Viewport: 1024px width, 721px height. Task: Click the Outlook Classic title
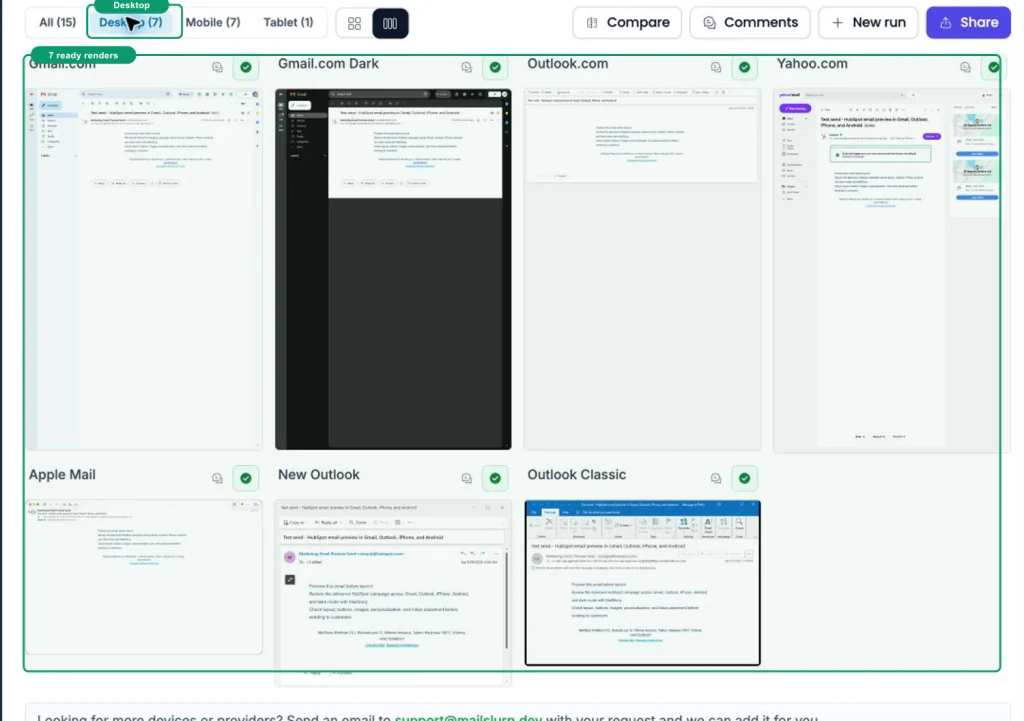coord(577,475)
